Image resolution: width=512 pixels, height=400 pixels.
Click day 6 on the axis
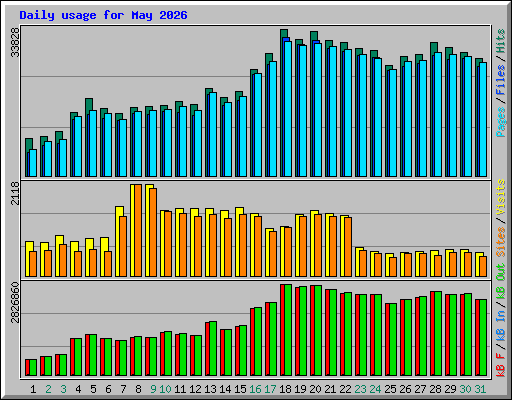108,389
